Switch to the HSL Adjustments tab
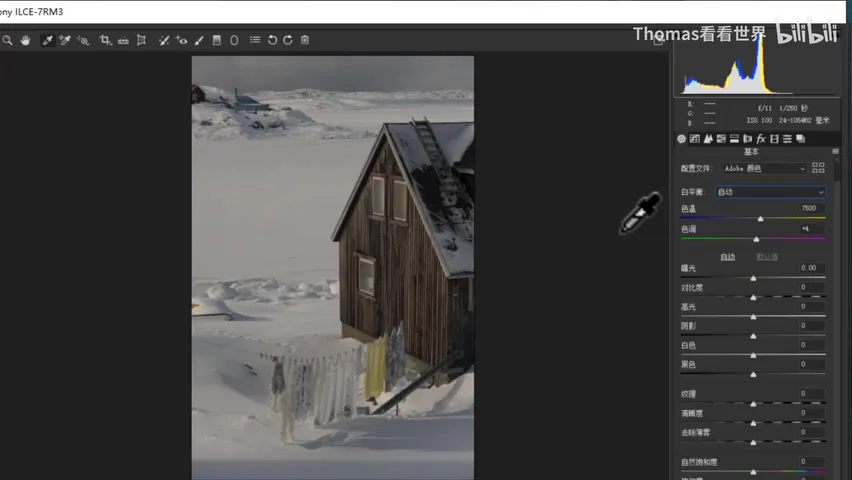Image resolution: width=852 pixels, height=480 pixels. (721, 139)
